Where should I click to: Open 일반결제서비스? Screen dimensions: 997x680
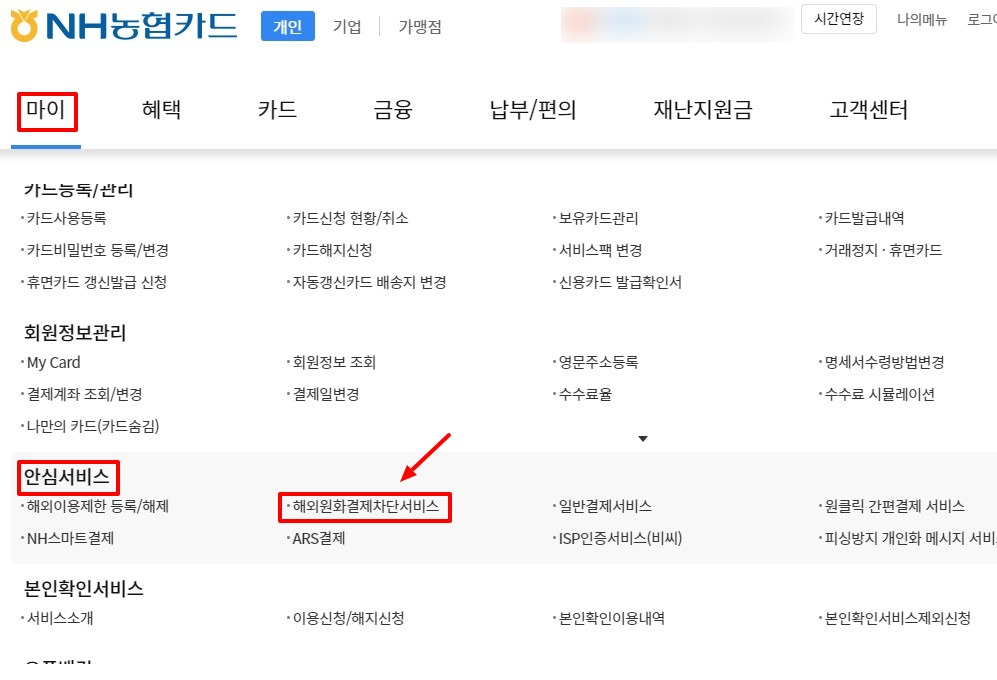(605, 506)
